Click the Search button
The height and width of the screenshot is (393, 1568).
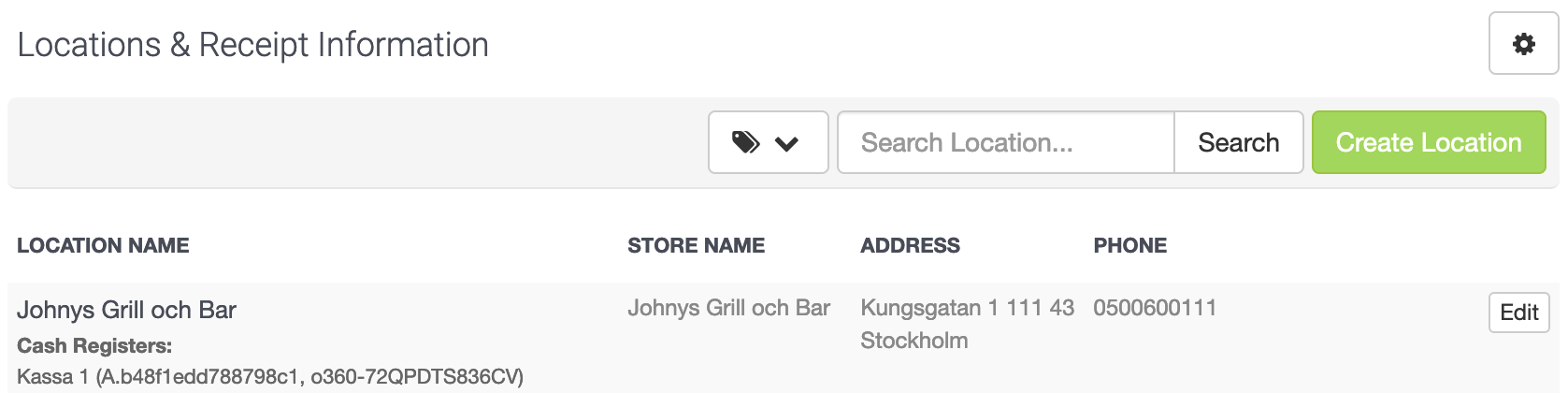coord(1238,142)
